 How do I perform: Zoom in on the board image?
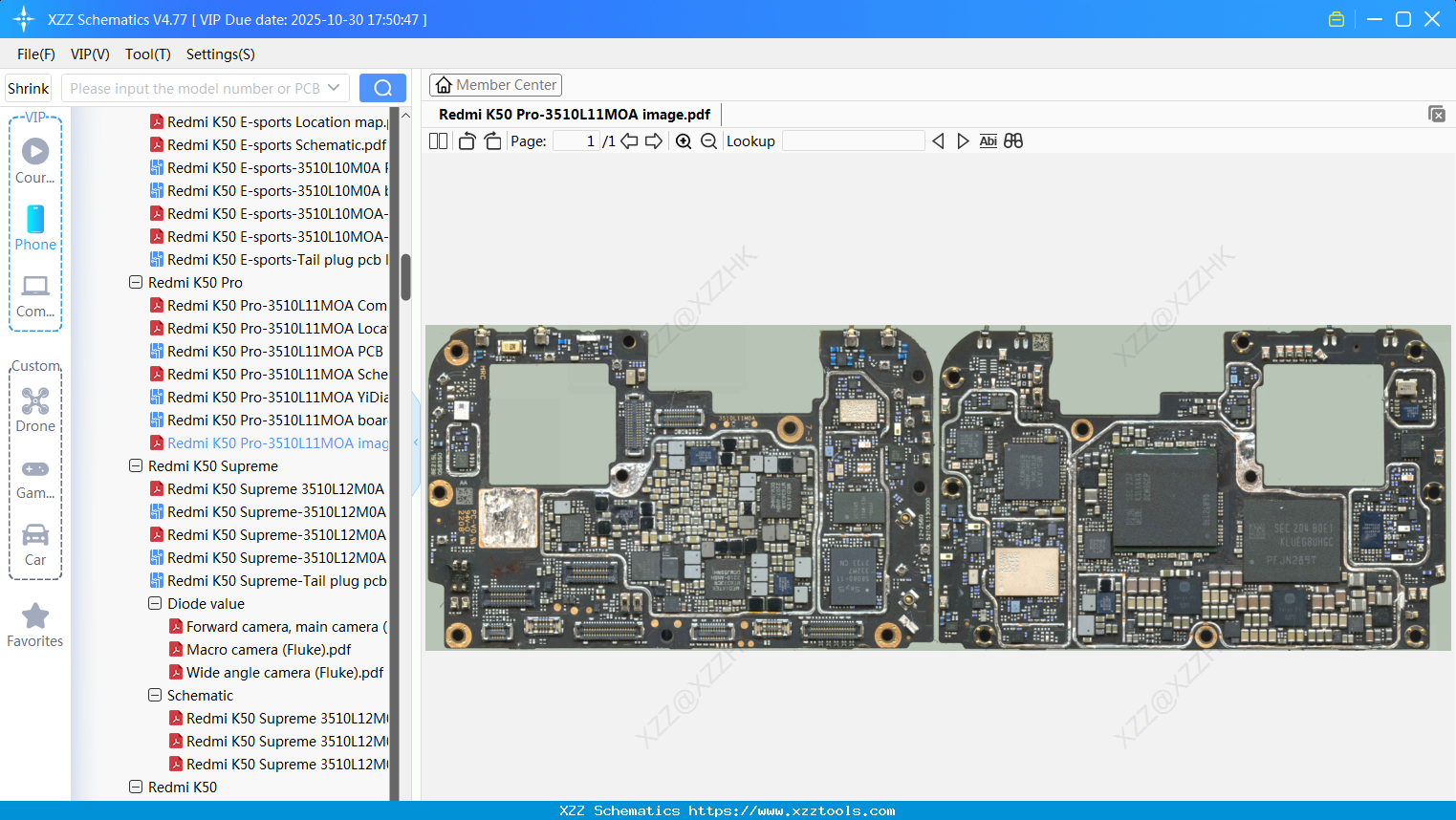pyautogui.click(x=684, y=140)
